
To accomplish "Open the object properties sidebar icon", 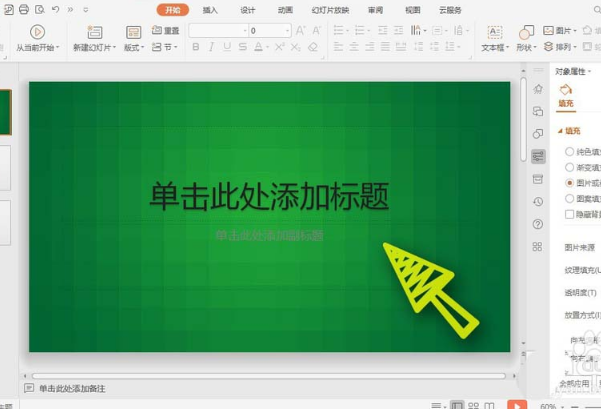I will pyautogui.click(x=538, y=156).
